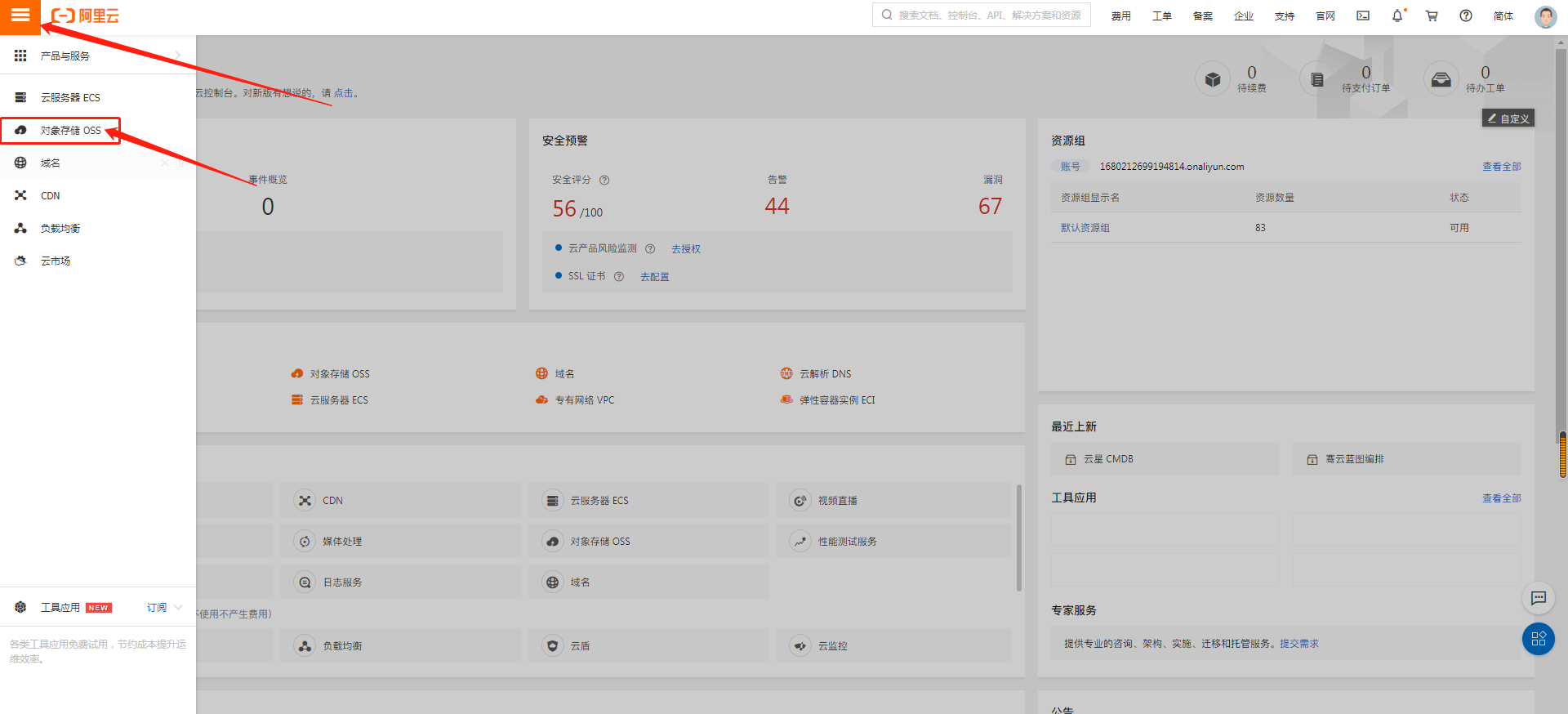Viewport: 1568px width, 714px height.
Task: Click help icon beside SSL 证书
Action: click(x=619, y=277)
